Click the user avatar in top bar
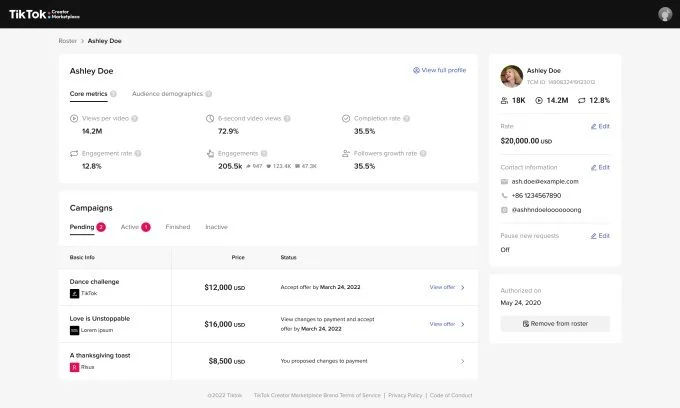The width and height of the screenshot is (680, 408). [x=664, y=14]
